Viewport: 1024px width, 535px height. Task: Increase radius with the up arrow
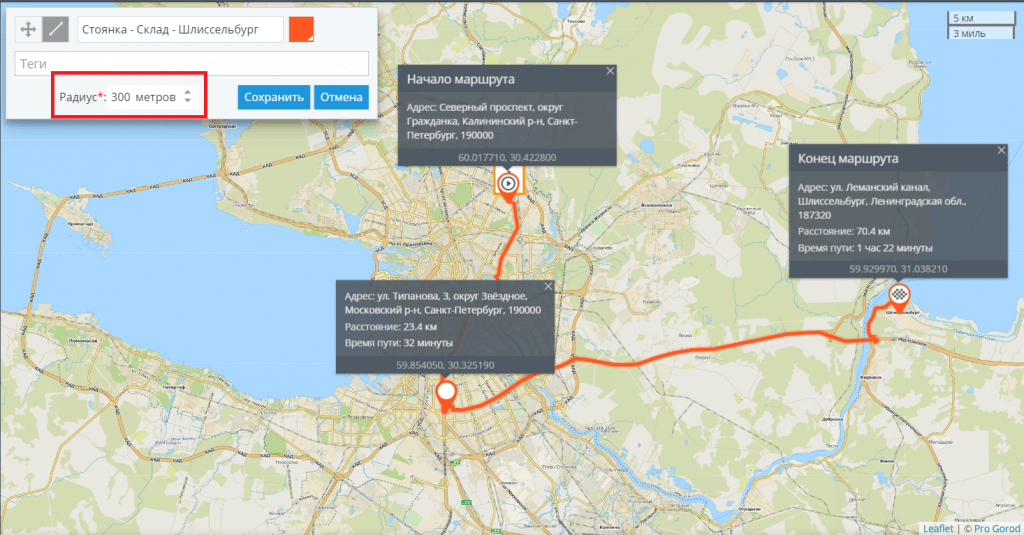[x=187, y=92]
